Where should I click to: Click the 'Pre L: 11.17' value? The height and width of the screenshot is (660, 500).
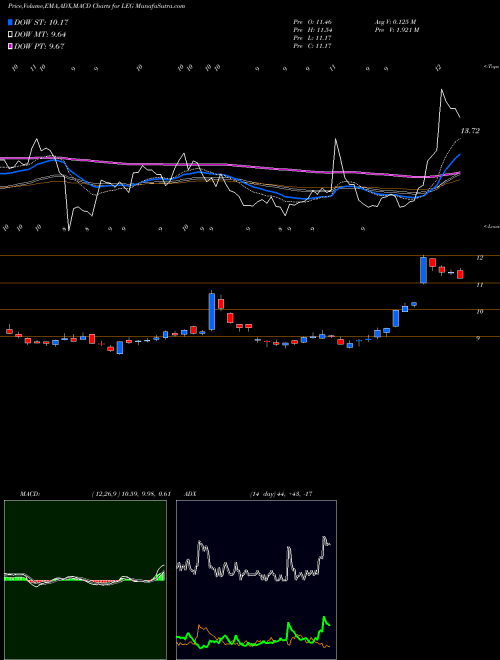pos(313,38)
